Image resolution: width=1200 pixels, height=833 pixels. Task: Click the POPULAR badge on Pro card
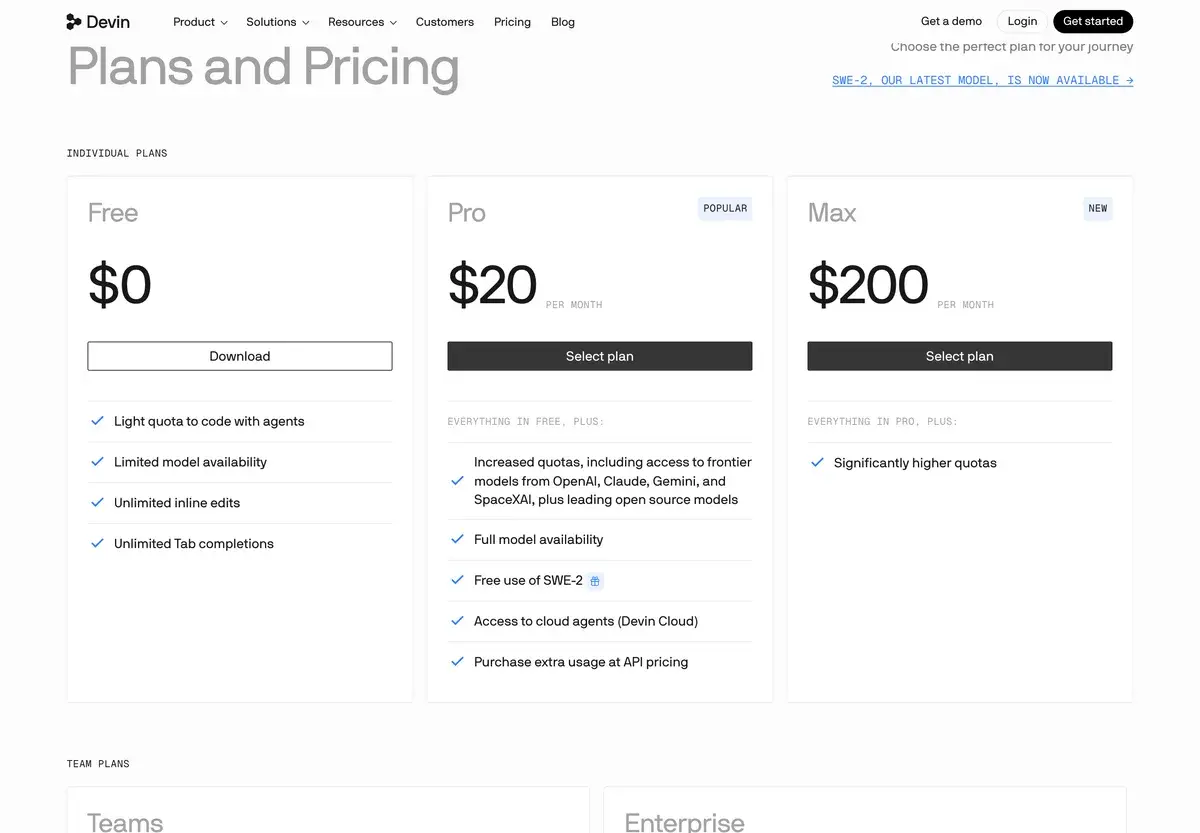[725, 208]
